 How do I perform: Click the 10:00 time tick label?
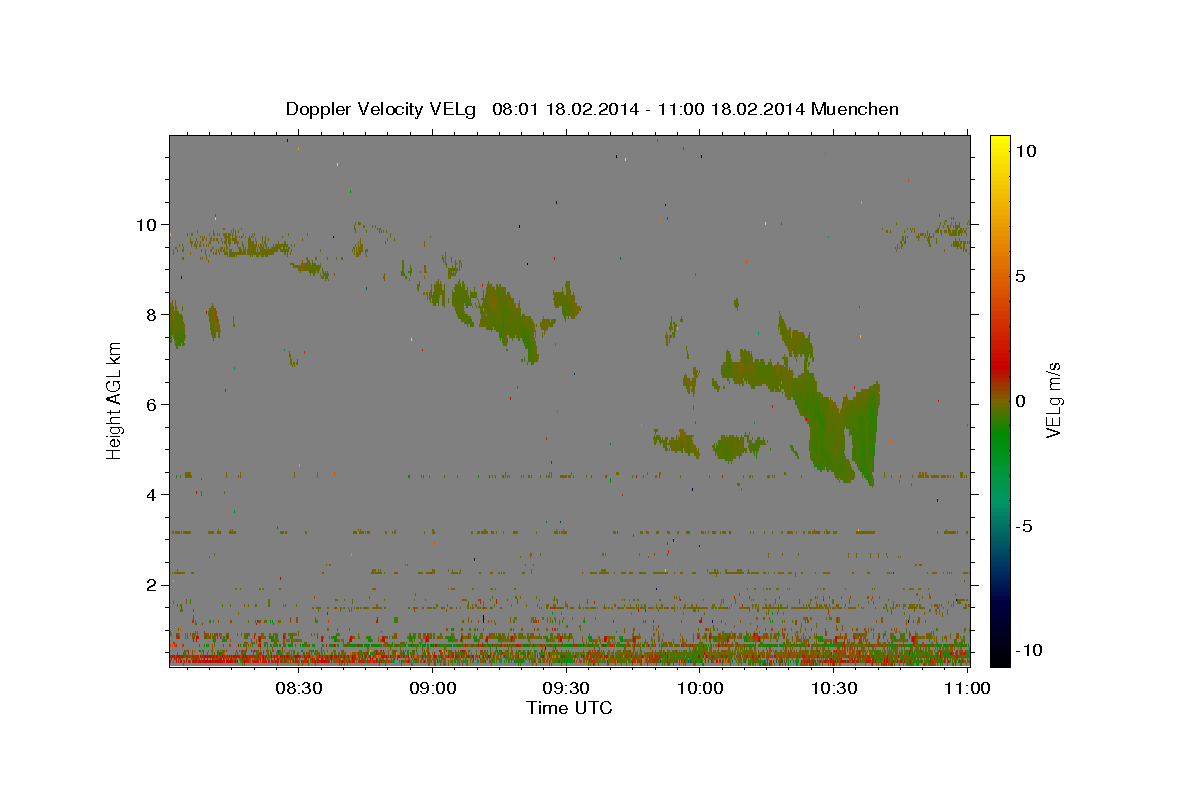coord(700,688)
